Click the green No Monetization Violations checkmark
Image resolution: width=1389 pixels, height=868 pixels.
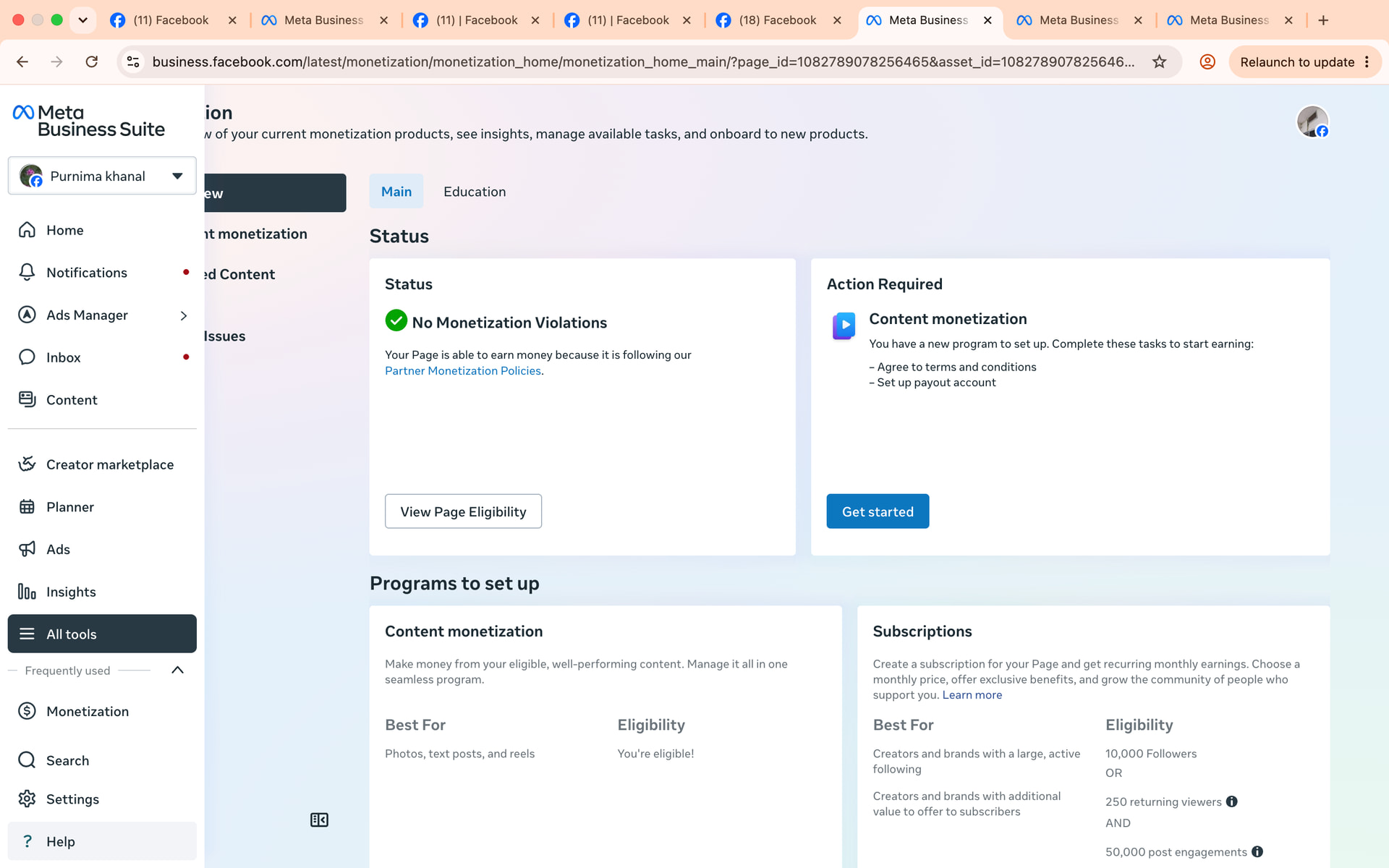tap(396, 320)
